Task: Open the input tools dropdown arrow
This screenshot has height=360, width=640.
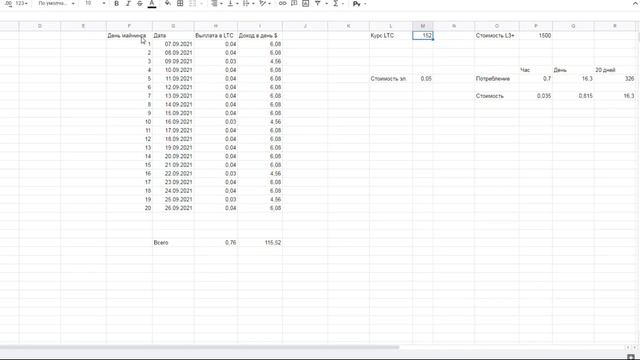Action: point(365,4)
